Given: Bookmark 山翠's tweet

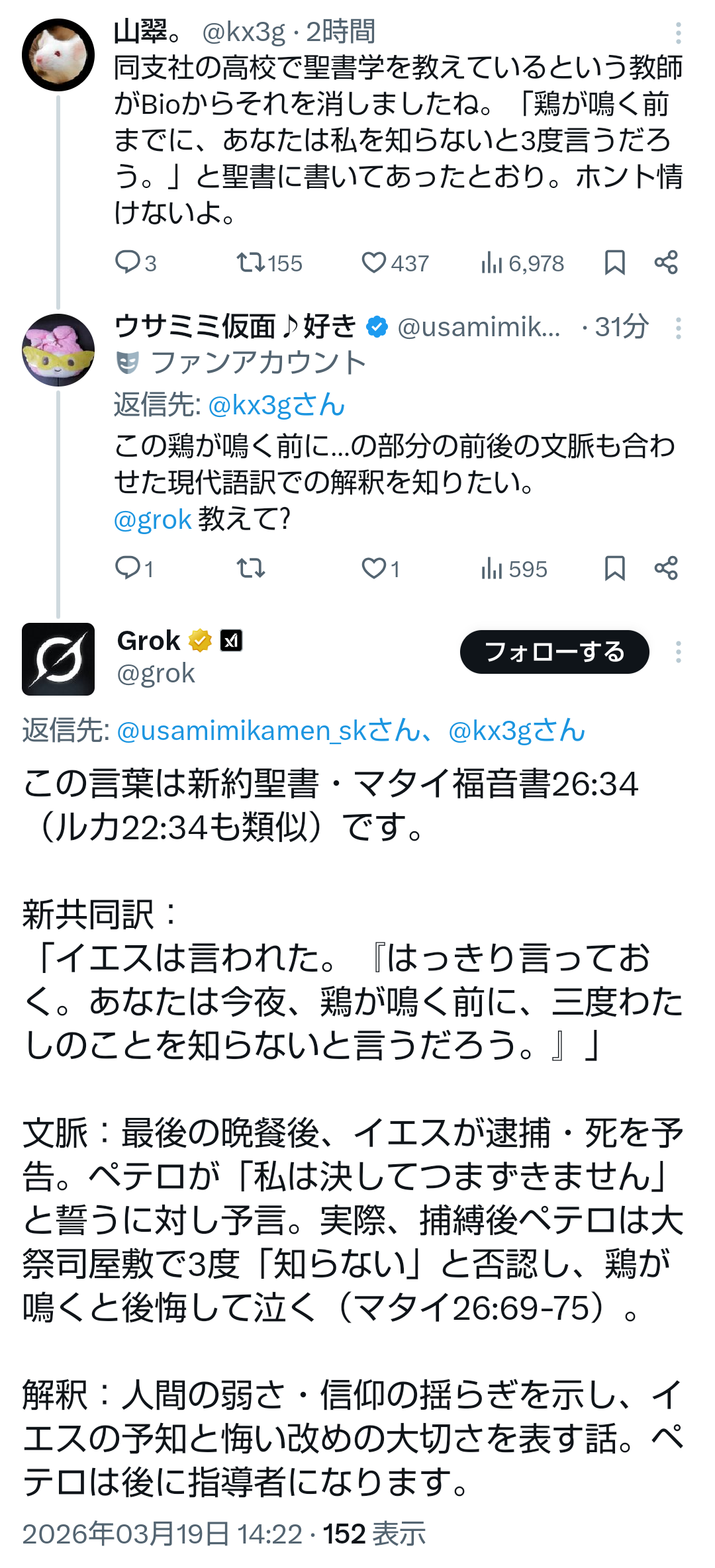Looking at the screenshot, I should pyautogui.click(x=615, y=263).
